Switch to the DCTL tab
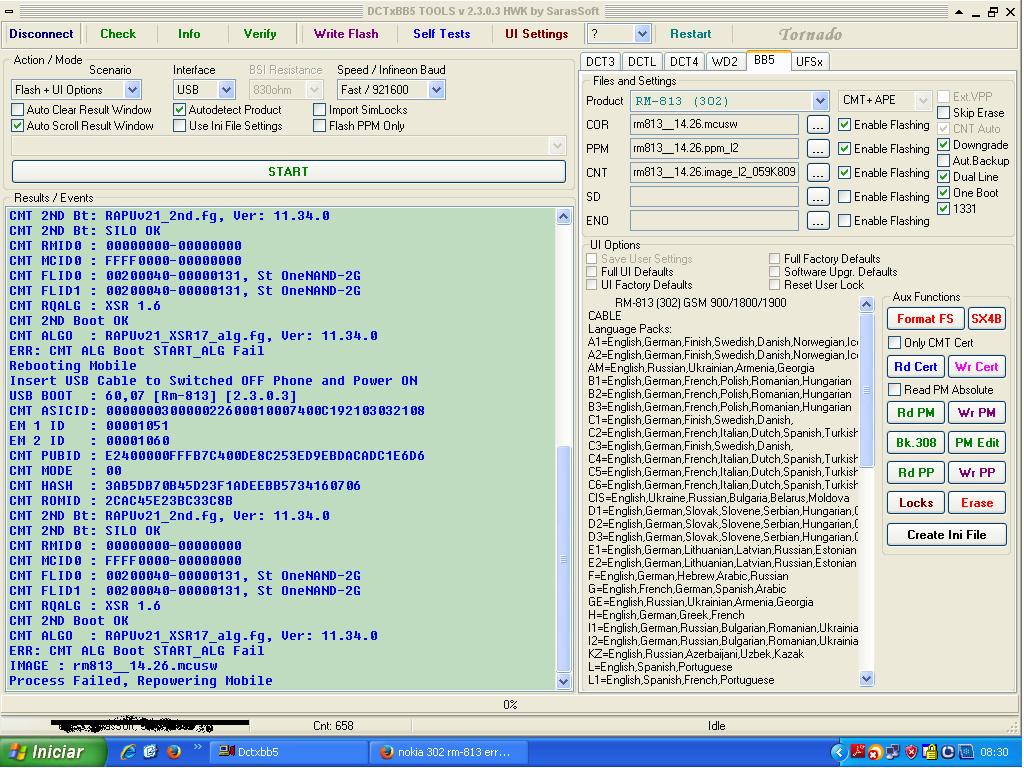This screenshot has height=768, width=1024. (642, 61)
